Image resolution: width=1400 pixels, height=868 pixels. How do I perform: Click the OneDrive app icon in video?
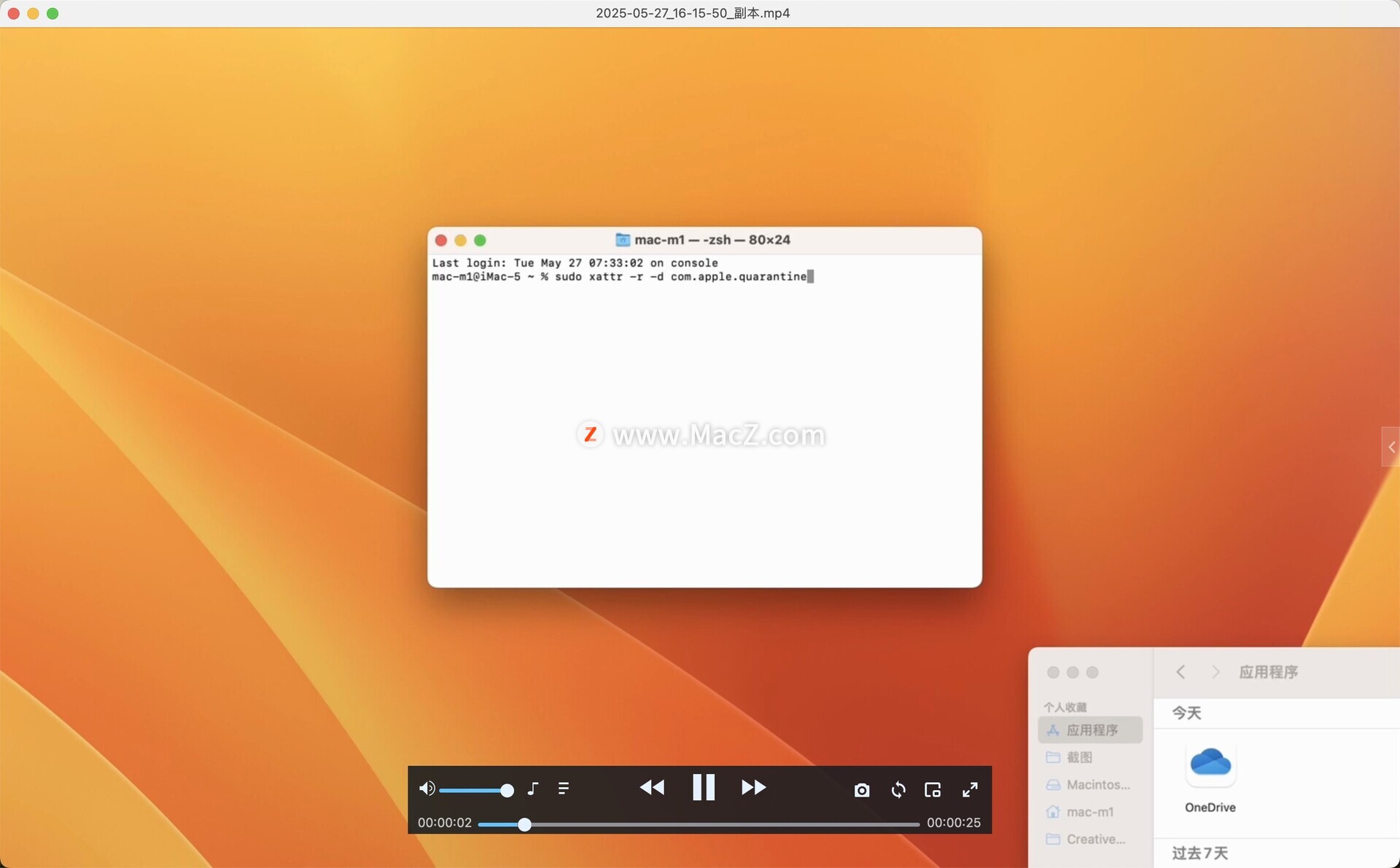pyautogui.click(x=1210, y=765)
